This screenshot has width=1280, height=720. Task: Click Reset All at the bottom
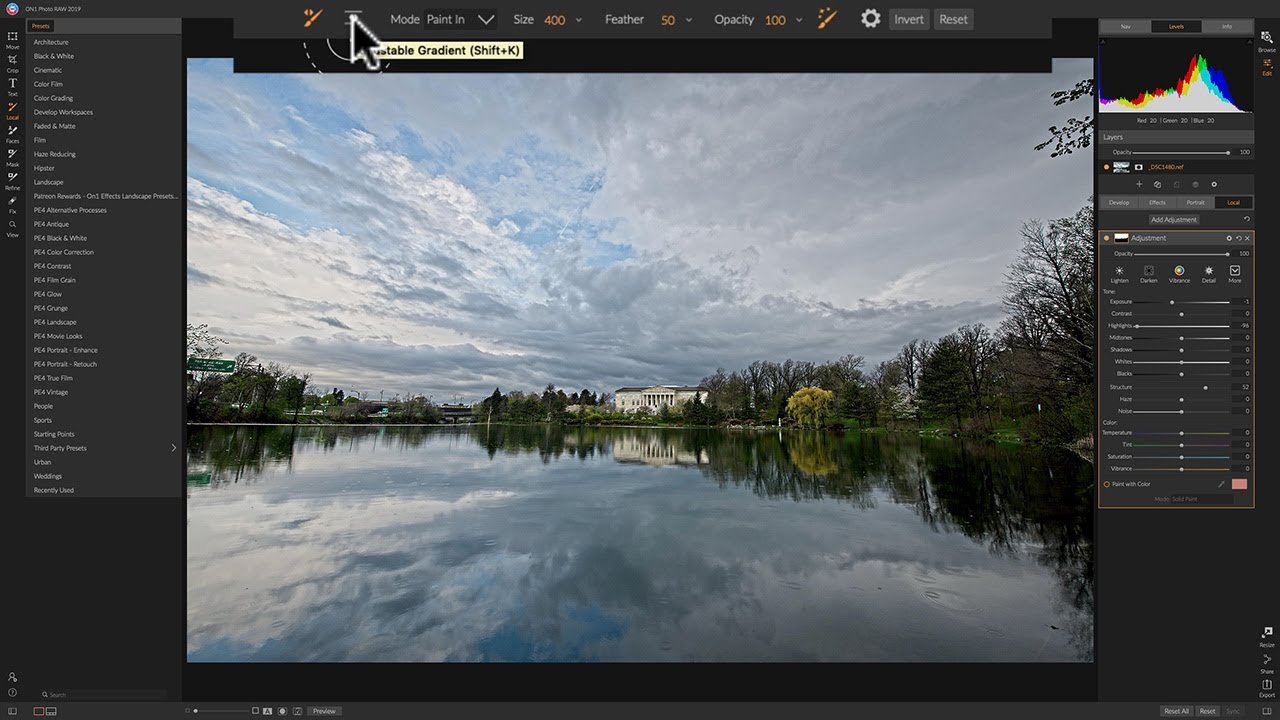1177,711
